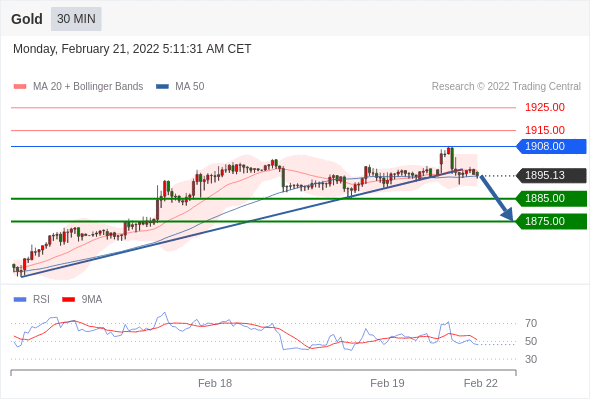Click the 30 MIN timeframe button
The image size is (590, 400).
pyautogui.click(x=76, y=19)
